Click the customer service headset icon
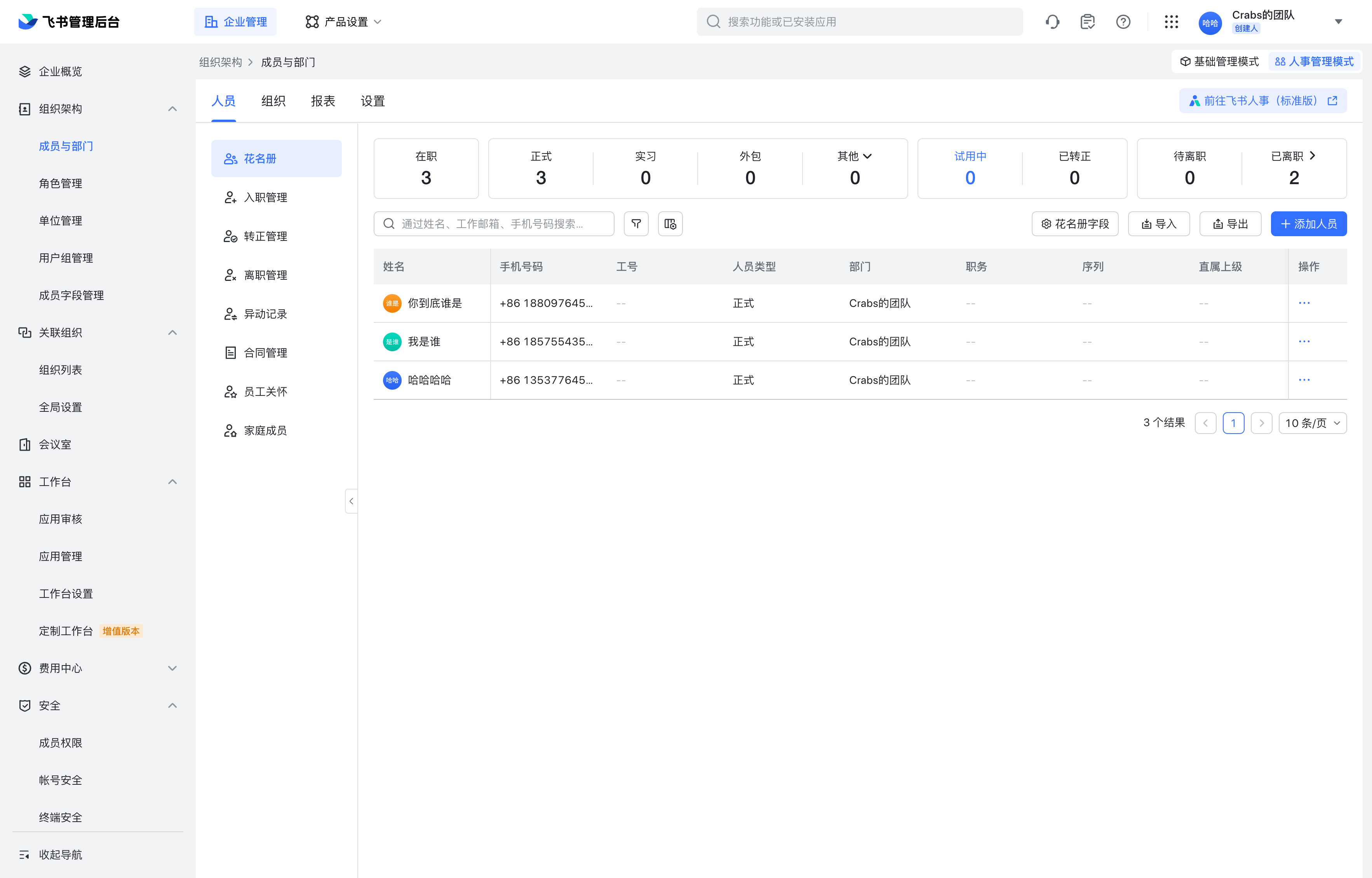The width and height of the screenshot is (1372, 878). (x=1052, y=22)
